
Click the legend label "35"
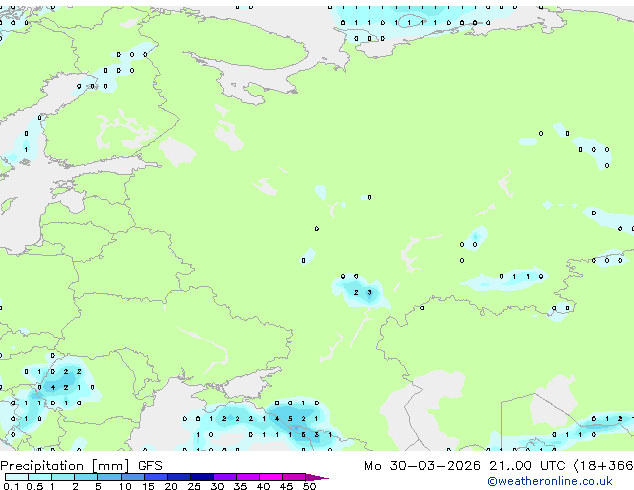pos(240,486)
